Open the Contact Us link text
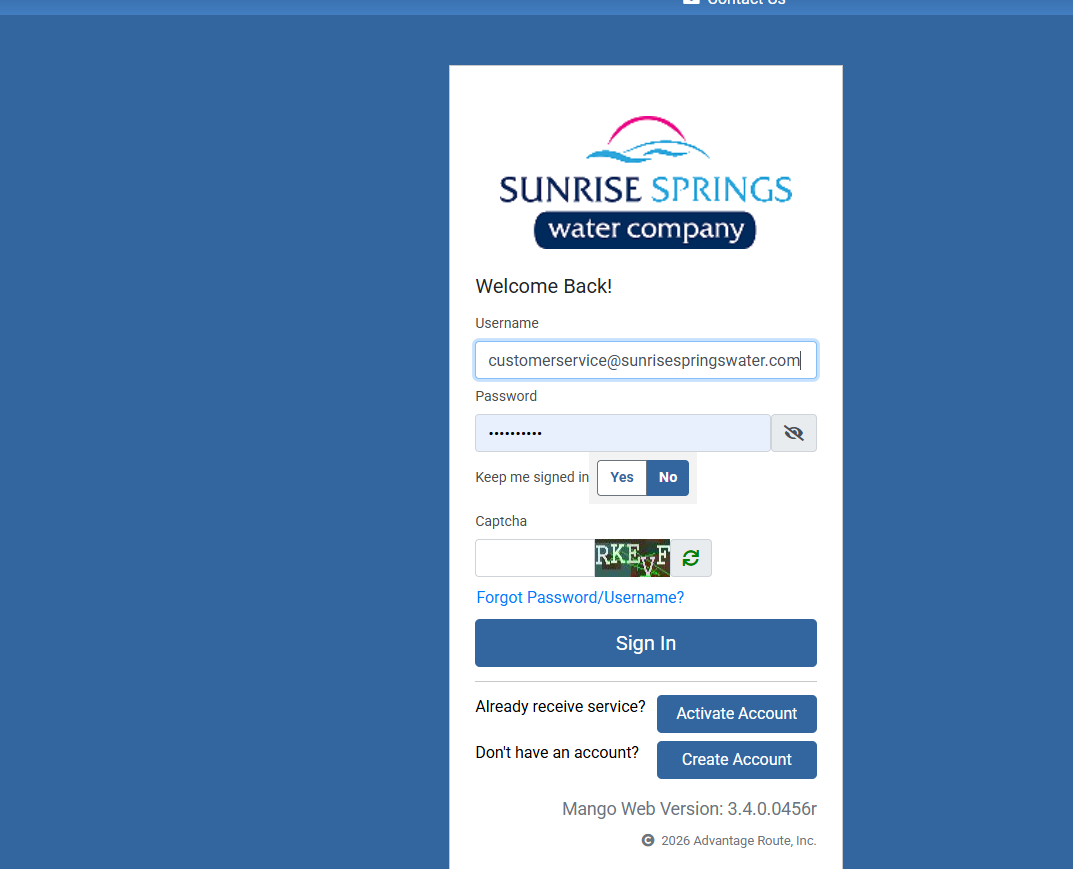 [x=746, y=3]
